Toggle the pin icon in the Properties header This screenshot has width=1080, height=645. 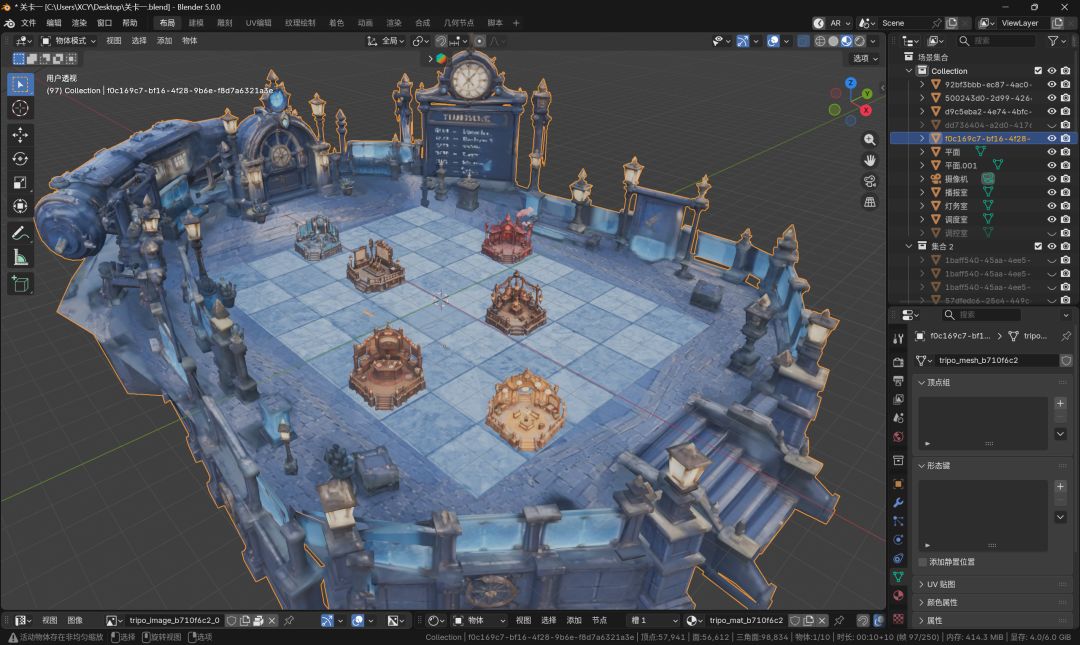(x=1066, y=336)
